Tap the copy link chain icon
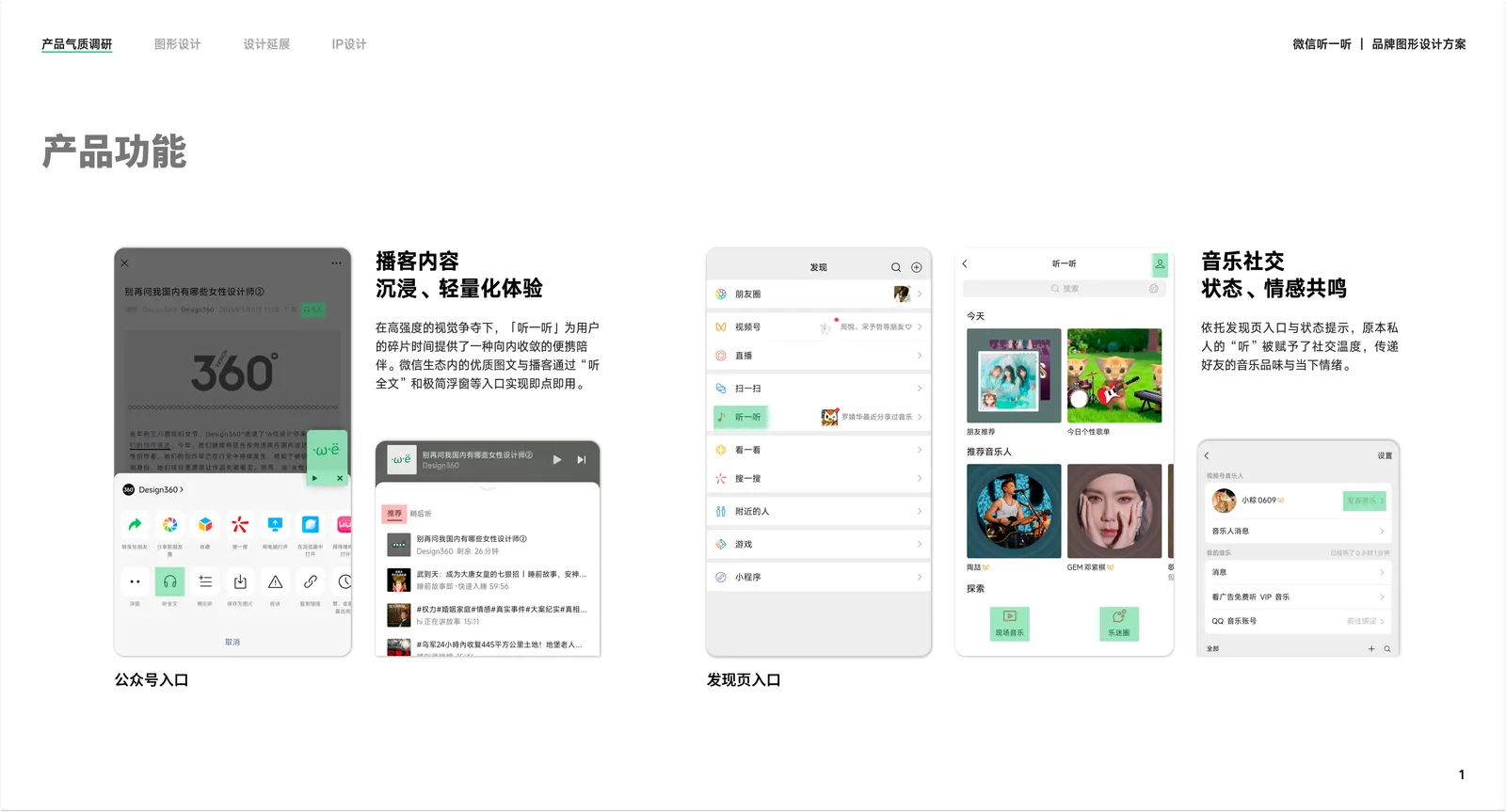 tap(310, 581)
